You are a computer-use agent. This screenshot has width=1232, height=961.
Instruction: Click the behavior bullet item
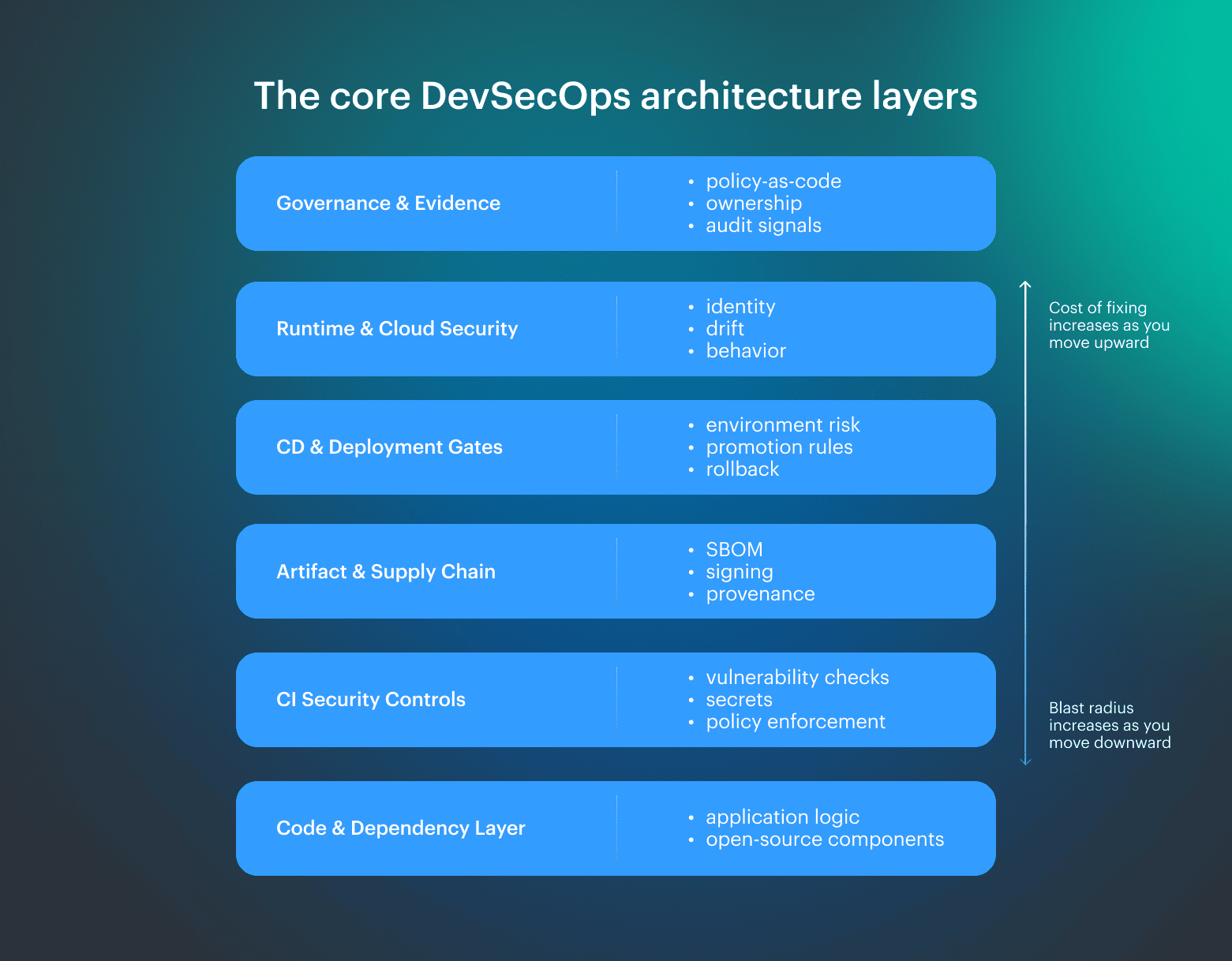tap(746, 350)
